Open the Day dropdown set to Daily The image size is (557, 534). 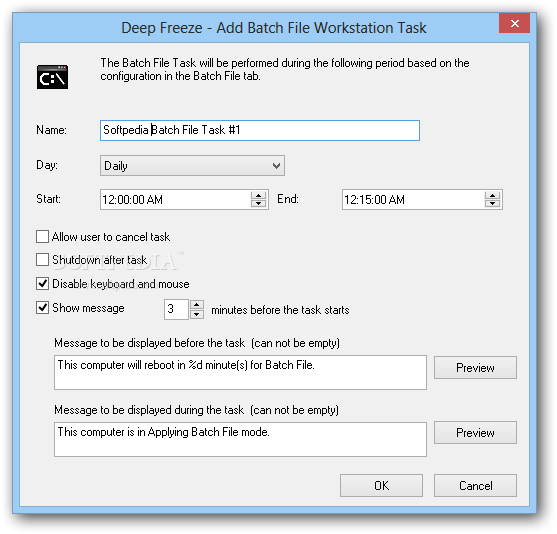point(192,166)
